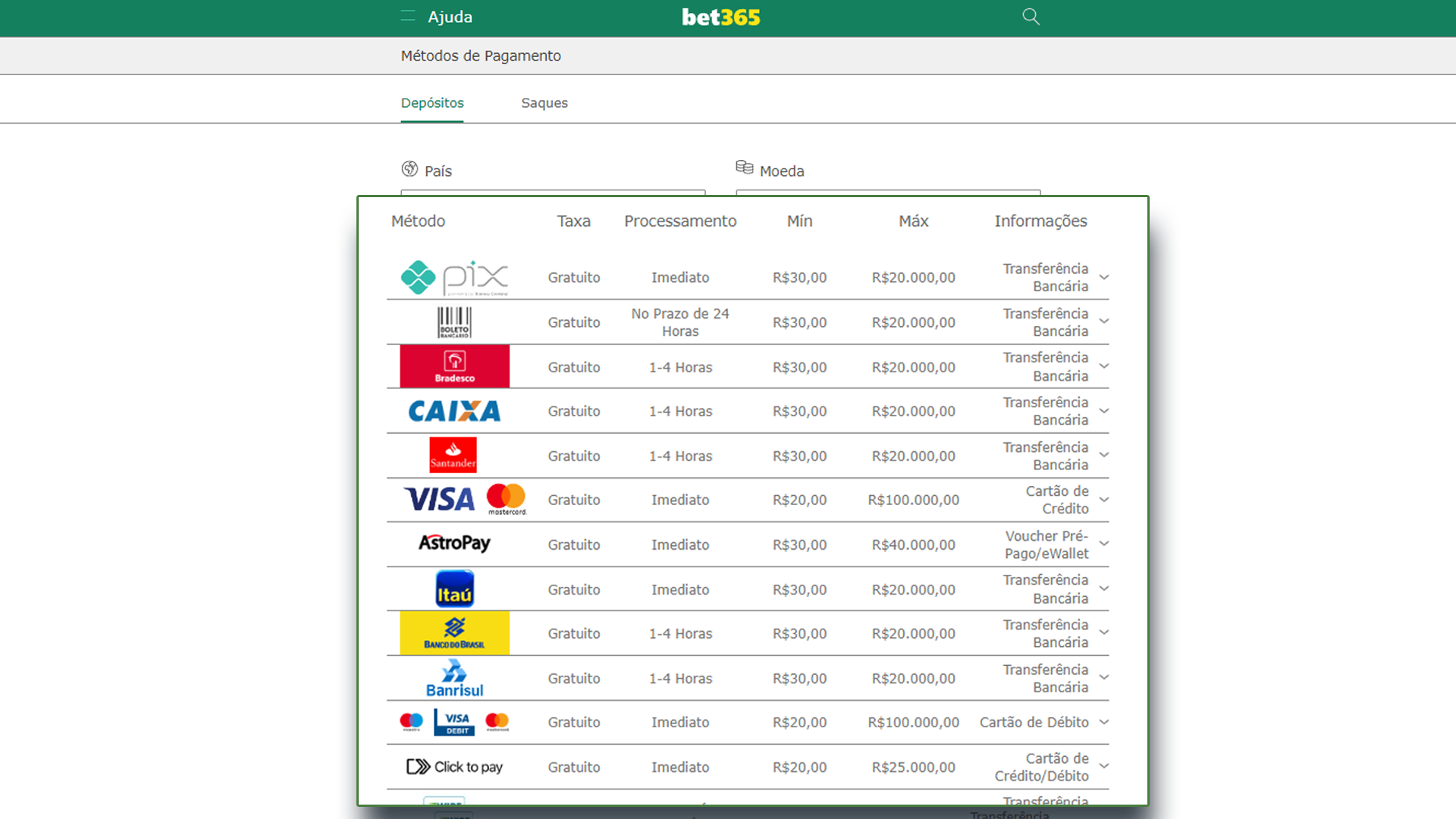The height and width of the screenshot is (819, 1456).
Task: Select the Santander bank logo
Action: 453,455
